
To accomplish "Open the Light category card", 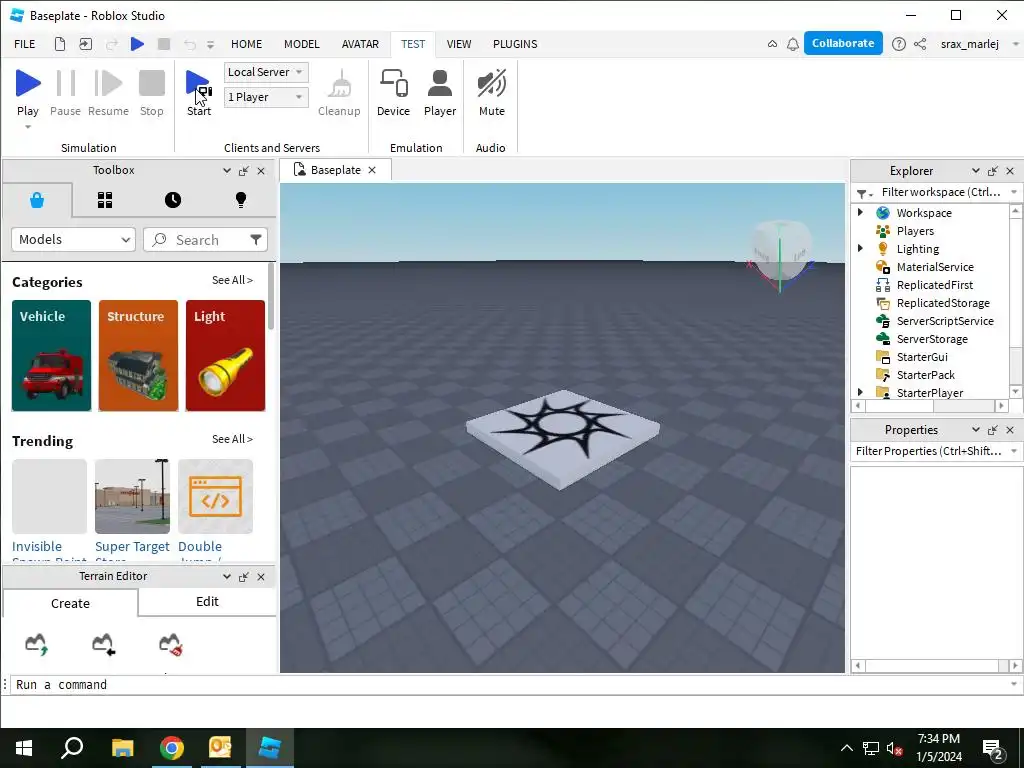I will [x=225, y=355].
